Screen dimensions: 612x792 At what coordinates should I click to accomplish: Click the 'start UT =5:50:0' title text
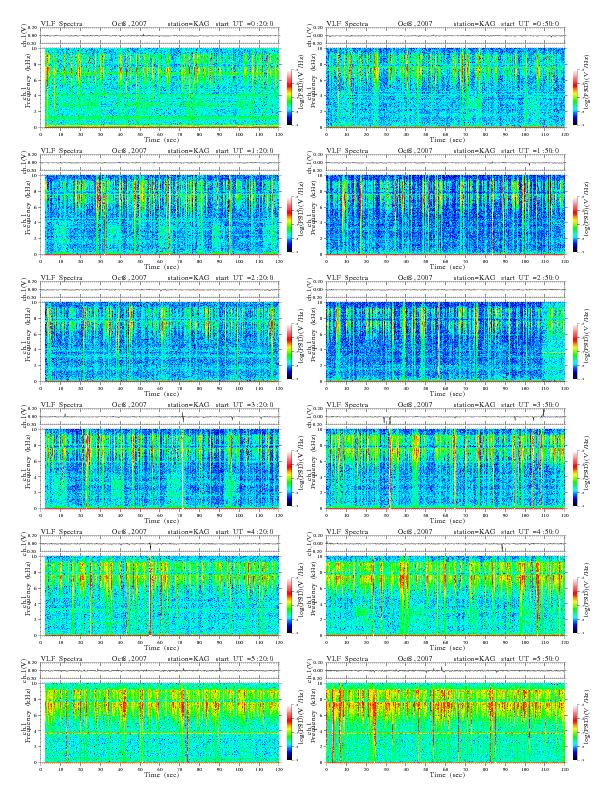[531, 659]
